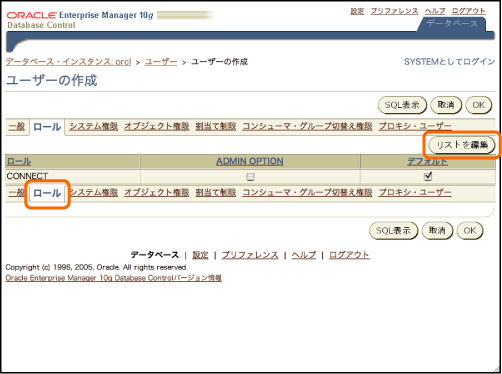502x374 pixels.
Task: Select the top ロール tab
Action: click(47, 127)
